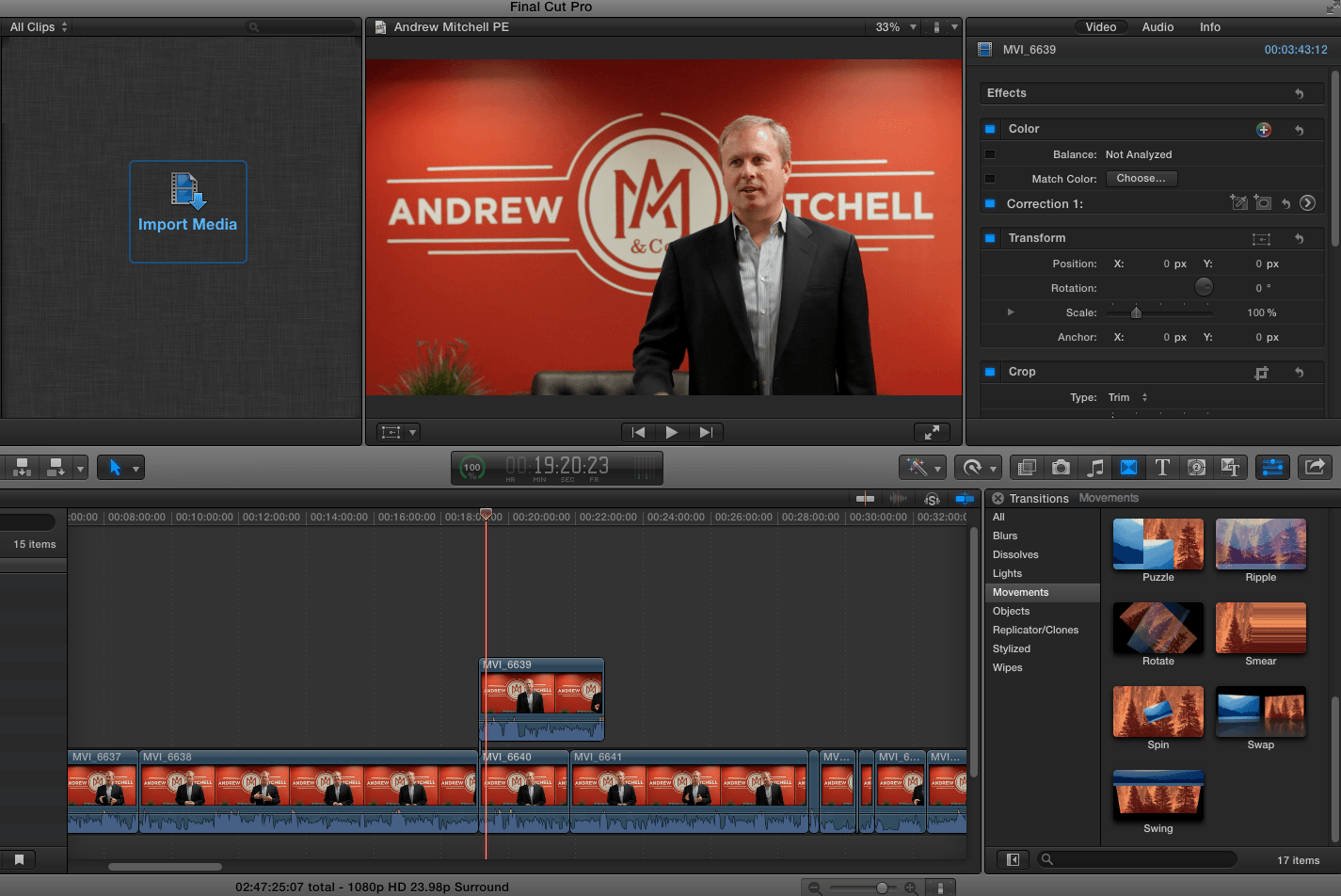Switch to the Info inspector tab
The width and height of the screenshot is (1341, 896).
click(x=1210, y=27)
